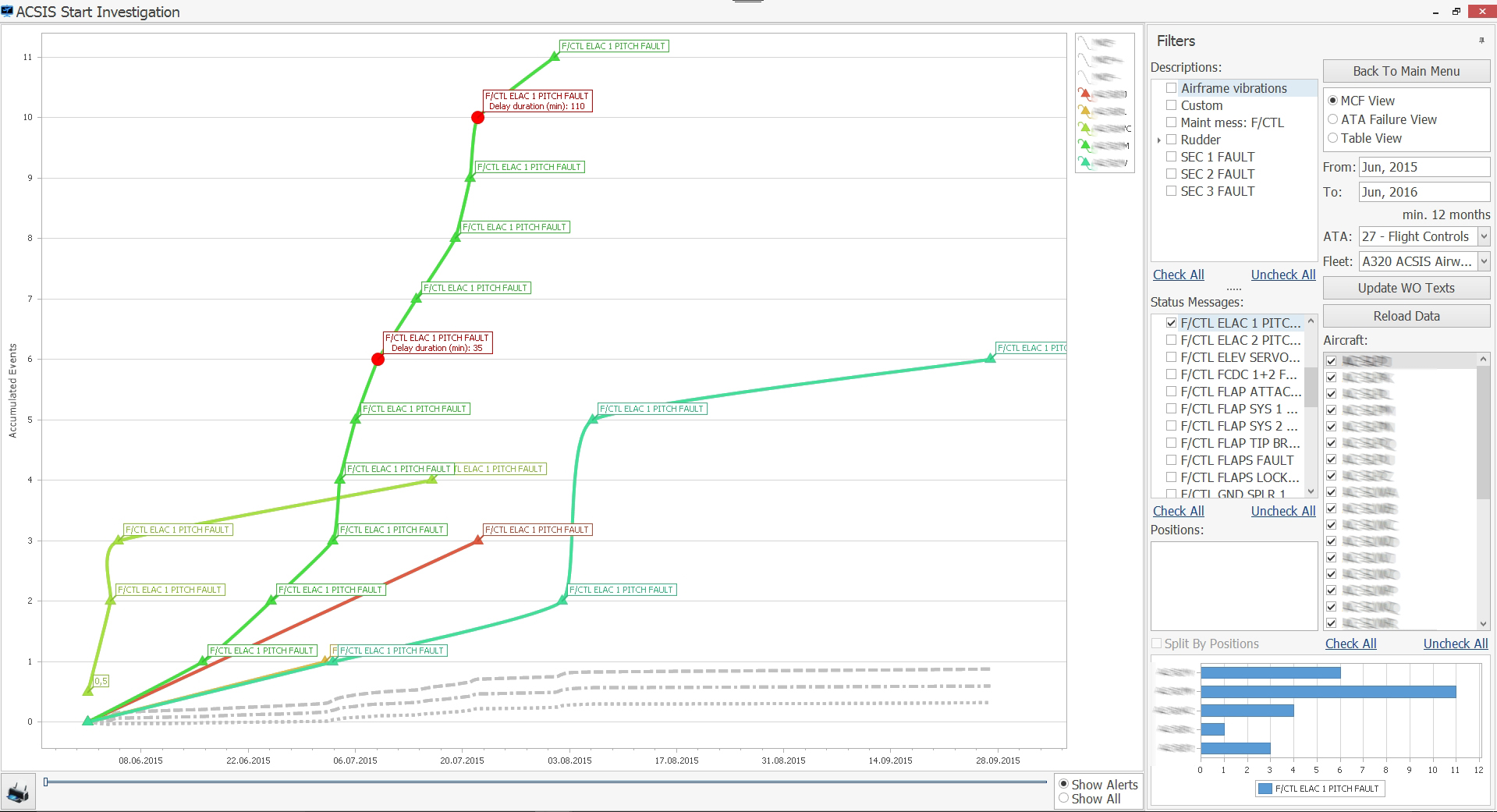Expand the Rudder description tree item
Image resolution: width=1497 pixels, height=812 pixels.
(1159, 140)
